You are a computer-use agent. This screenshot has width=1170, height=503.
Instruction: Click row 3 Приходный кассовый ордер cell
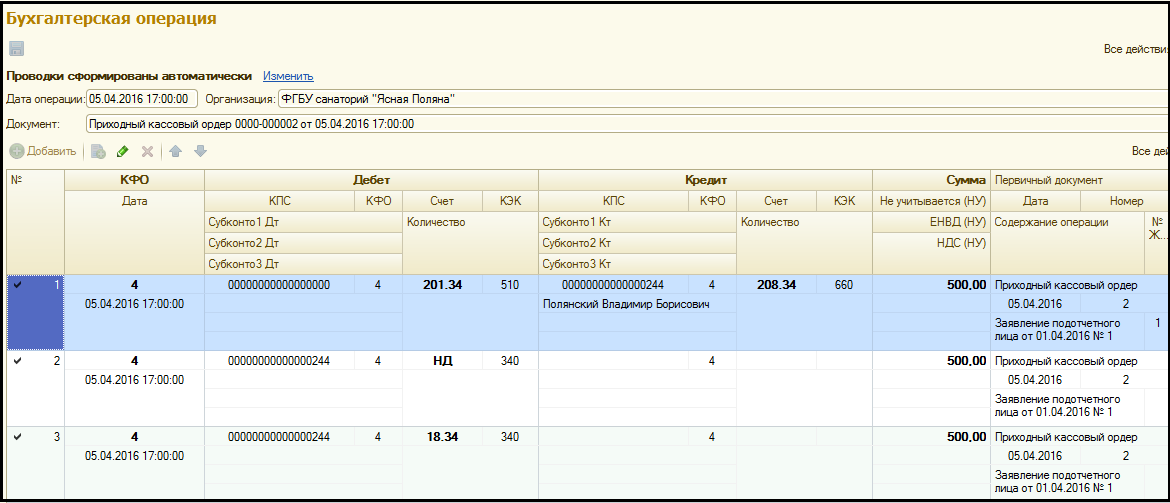(1080, 437)
